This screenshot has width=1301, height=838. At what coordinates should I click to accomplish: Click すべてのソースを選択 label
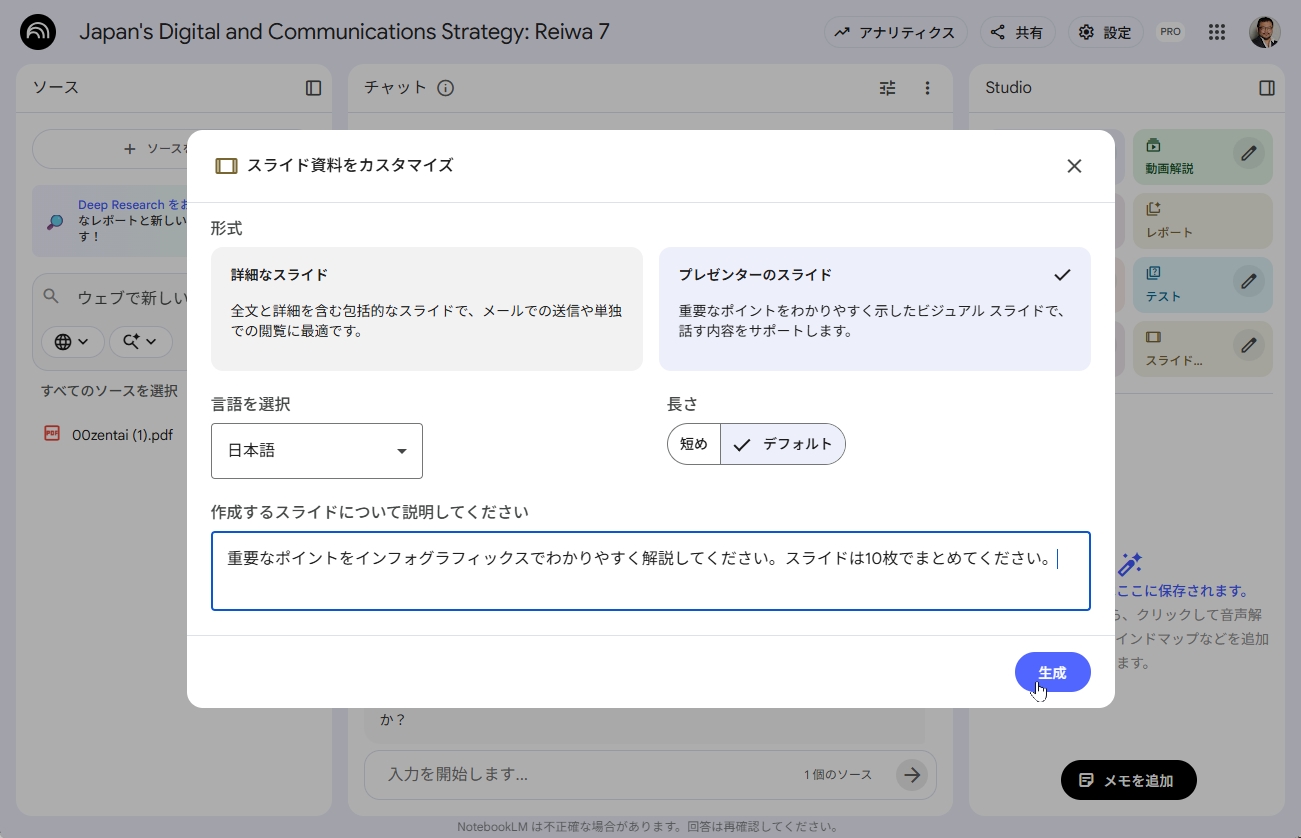pyautogui.click(x=110, y=391)
